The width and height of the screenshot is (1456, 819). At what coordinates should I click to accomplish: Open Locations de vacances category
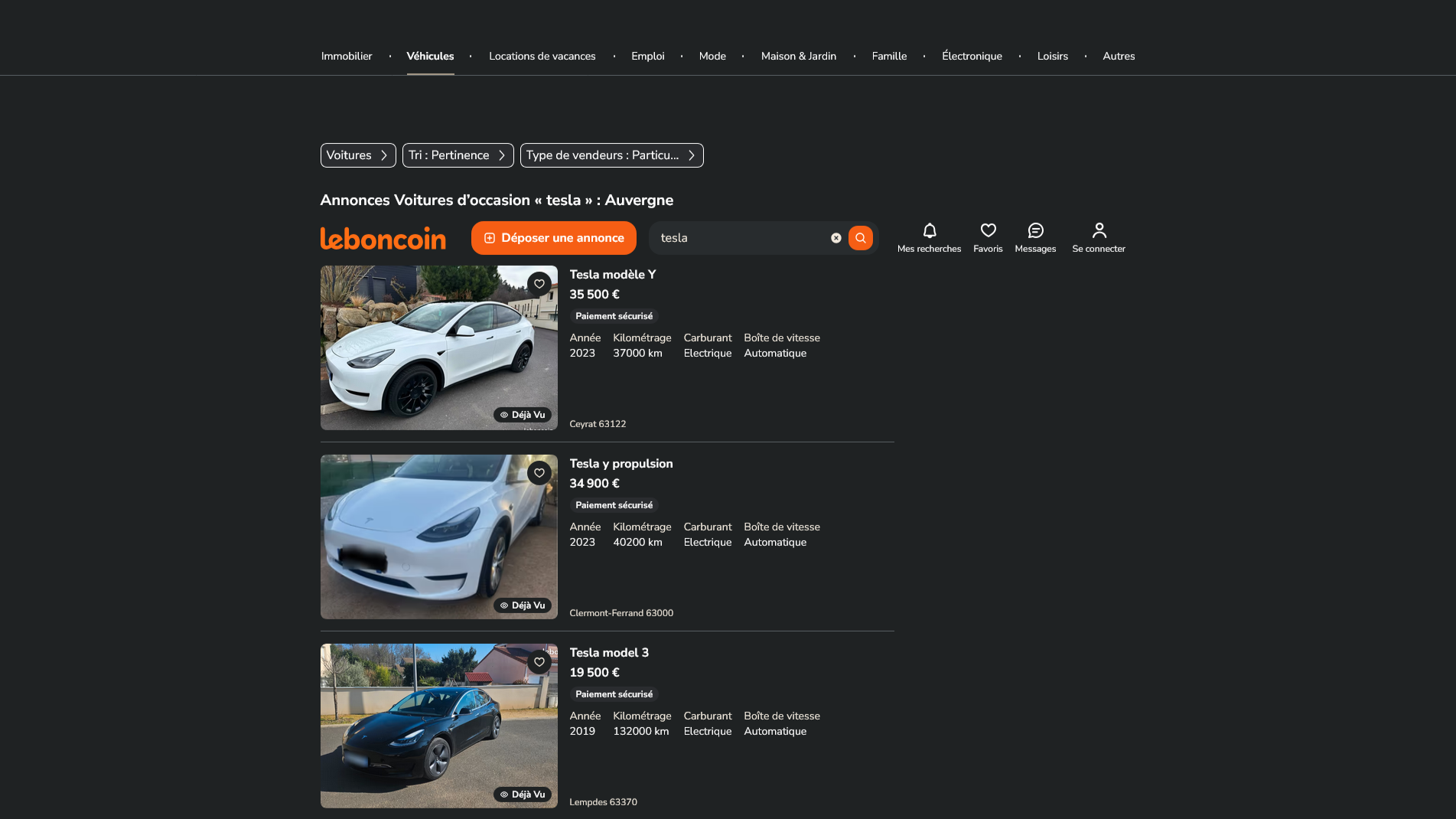(x=542, y=56)
